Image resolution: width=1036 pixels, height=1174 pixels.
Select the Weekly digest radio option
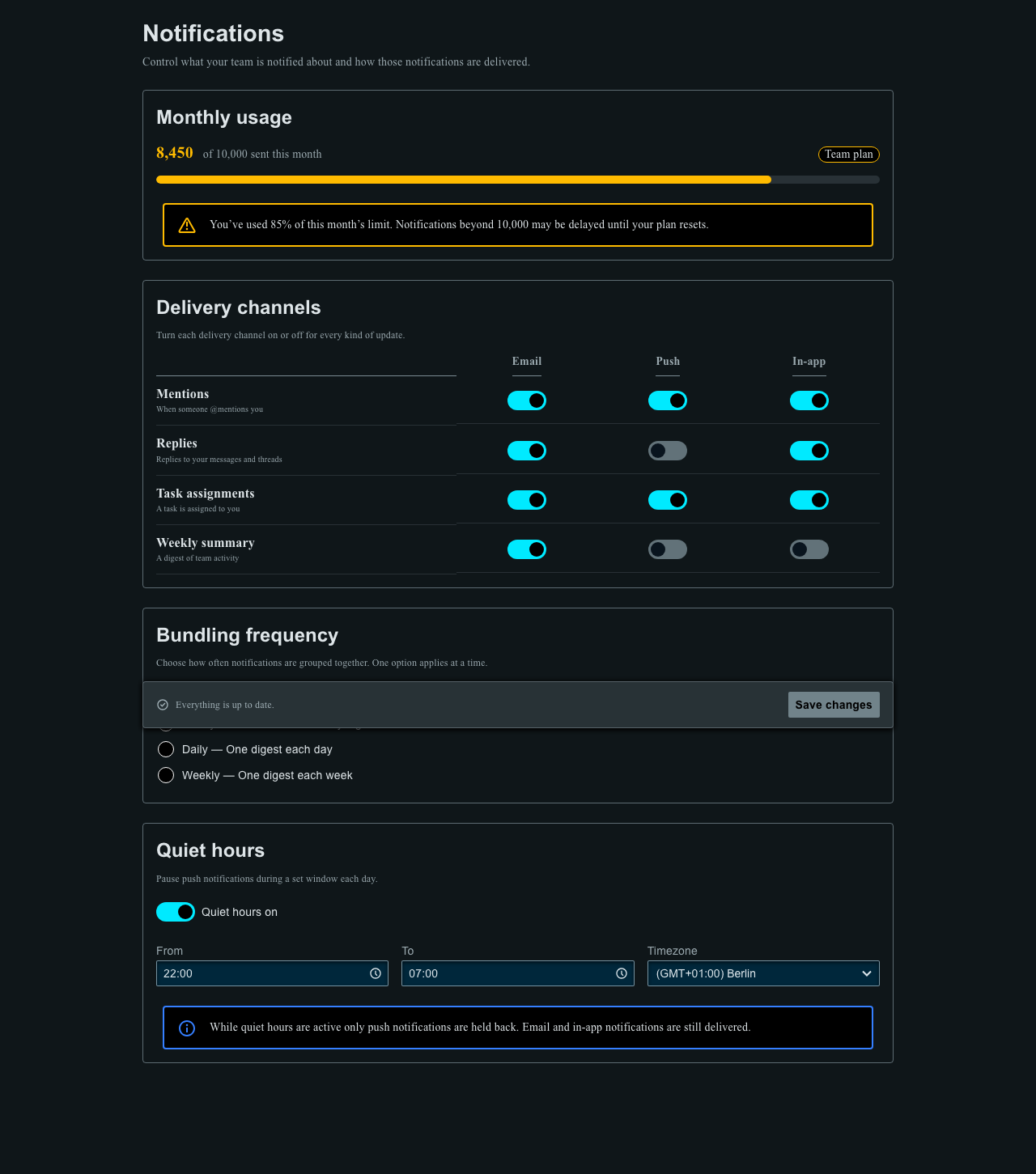(166, 775)
